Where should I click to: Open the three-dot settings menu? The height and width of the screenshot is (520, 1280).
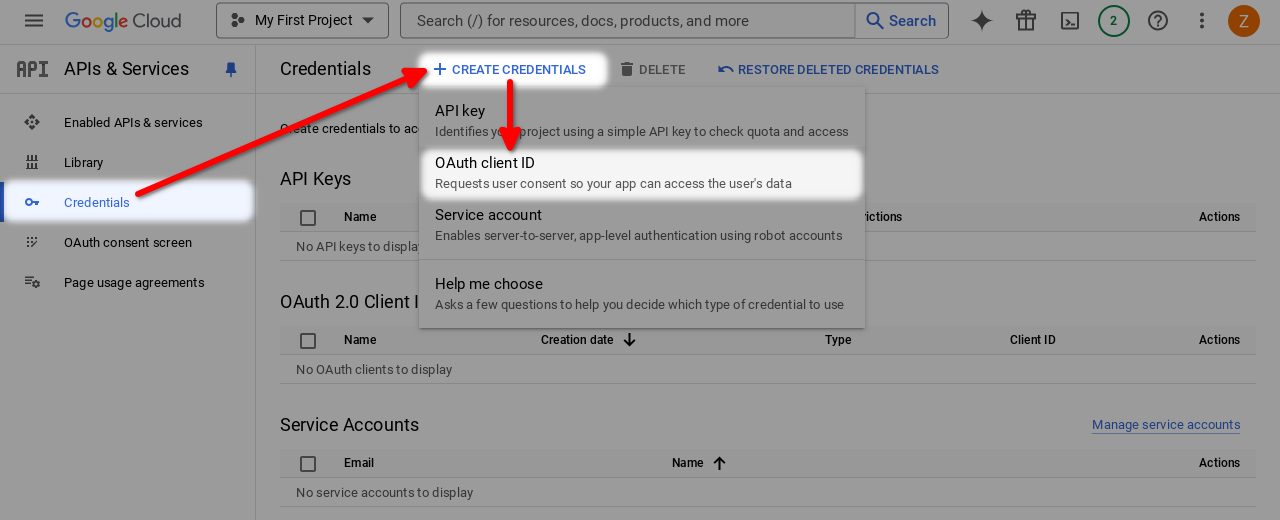click(x=1202, y=20)
